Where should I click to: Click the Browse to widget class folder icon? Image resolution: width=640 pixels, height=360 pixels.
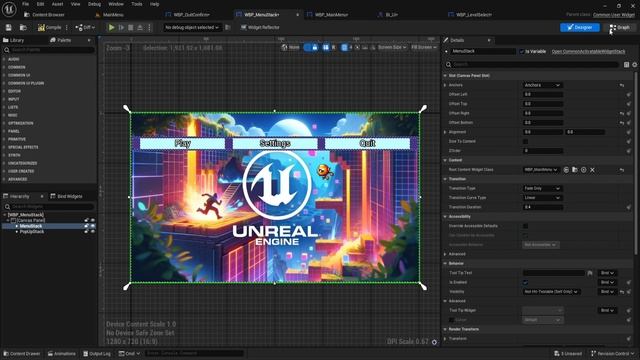[575, 170]
